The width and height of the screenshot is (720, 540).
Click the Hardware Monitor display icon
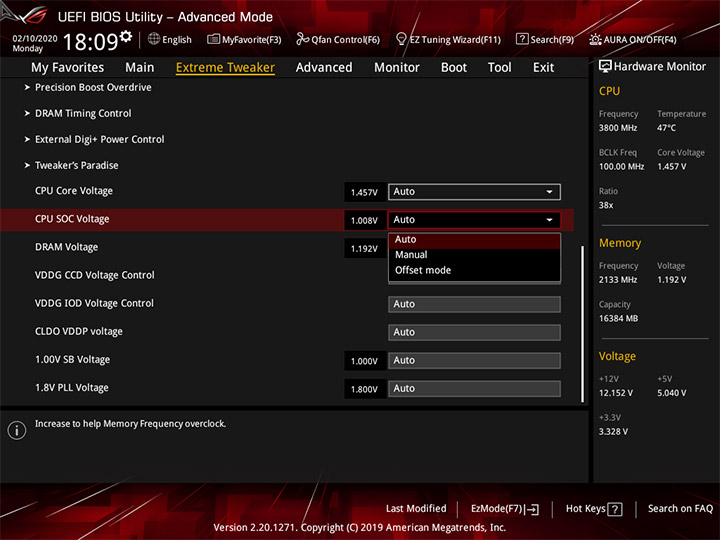click(605, 67)
